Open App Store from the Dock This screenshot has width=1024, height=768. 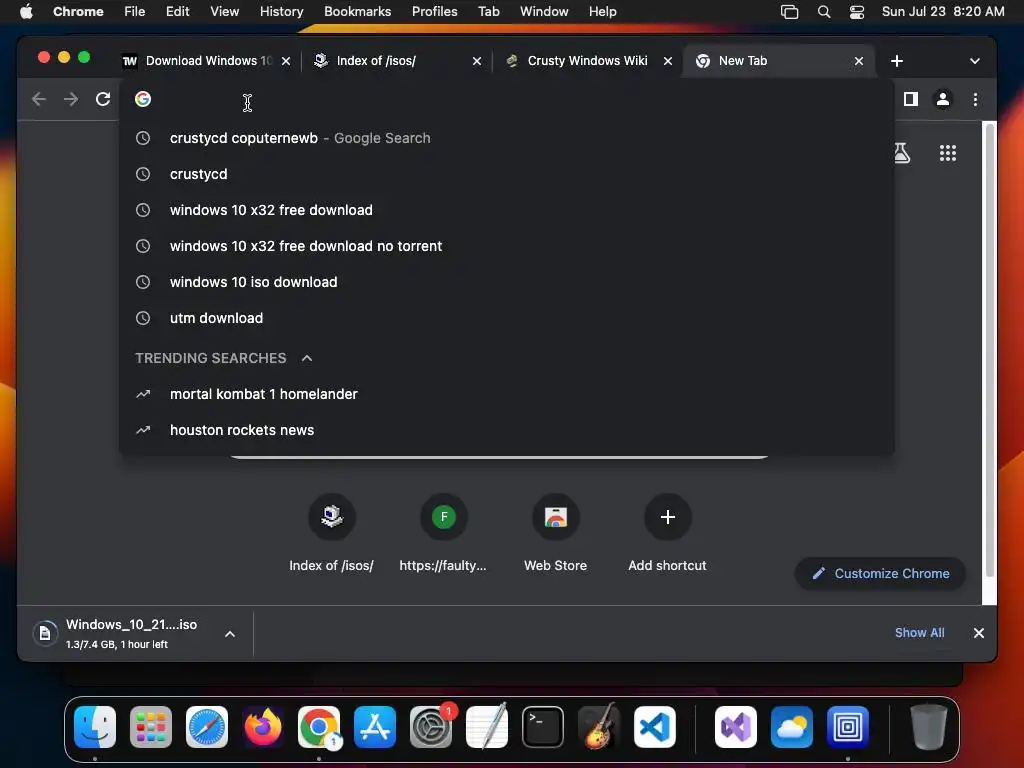click(x=375, y=727)
